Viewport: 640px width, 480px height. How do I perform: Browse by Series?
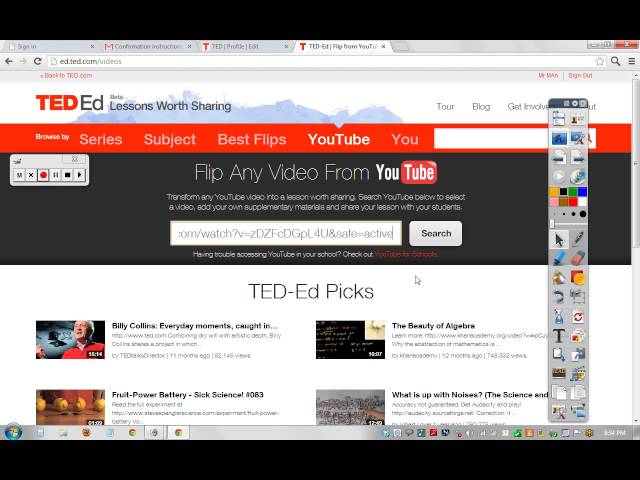point(101,139)
